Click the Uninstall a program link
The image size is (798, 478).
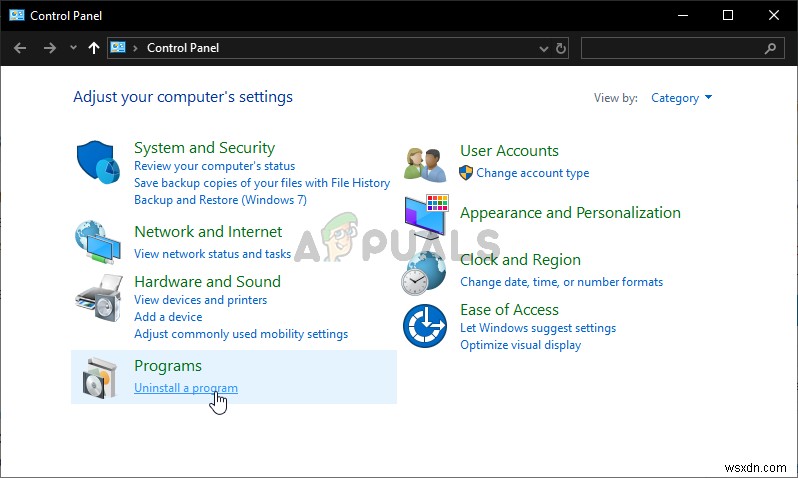(186, 388)
